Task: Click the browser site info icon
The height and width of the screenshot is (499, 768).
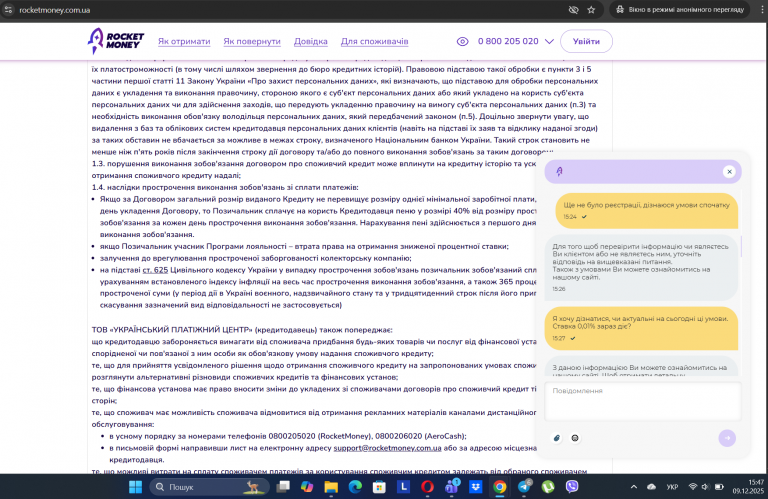Action: (8, 10)
